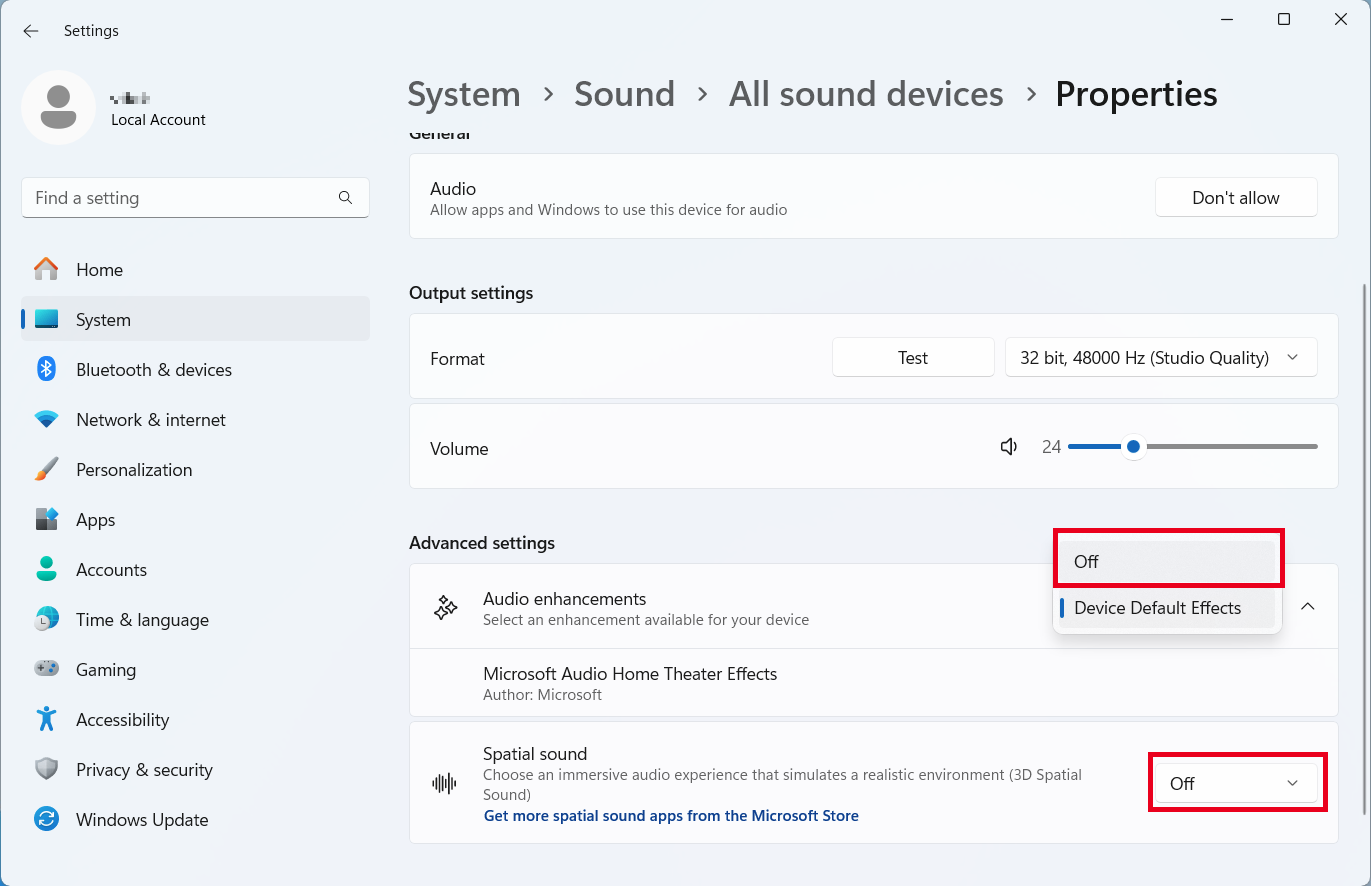The image size is (1371, 886).
Task: Click the Network & internet globe icon
Action: click(x=46, y=419)
